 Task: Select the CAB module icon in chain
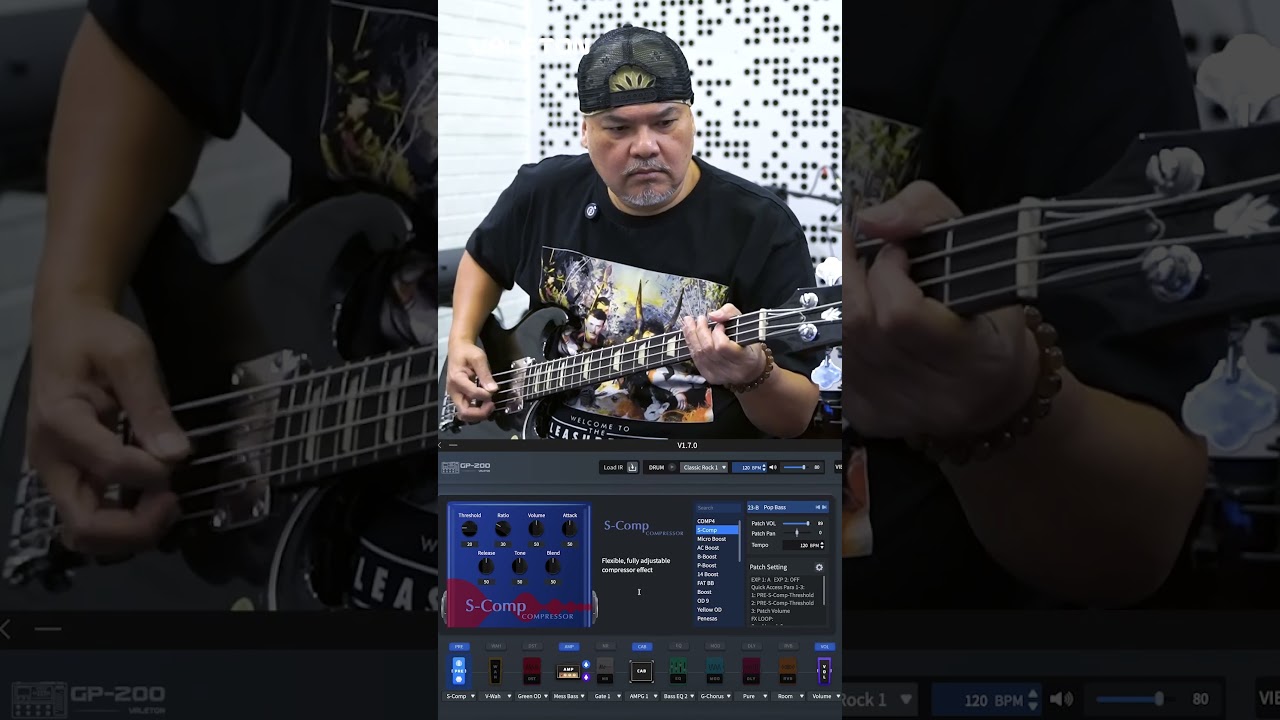click(642, 671)
